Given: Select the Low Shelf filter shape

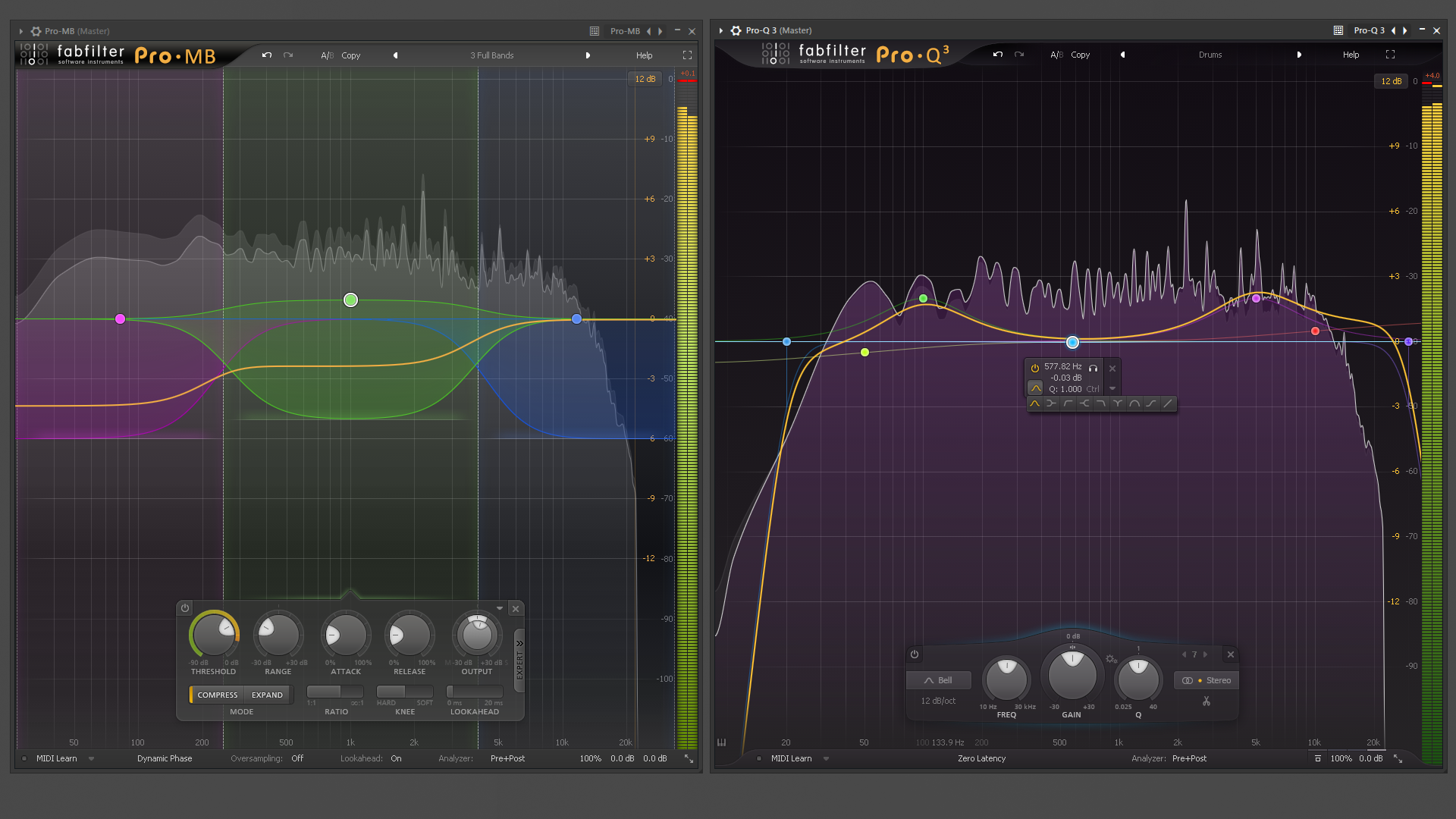Looking at the screenshot, I should point(1051,403).
